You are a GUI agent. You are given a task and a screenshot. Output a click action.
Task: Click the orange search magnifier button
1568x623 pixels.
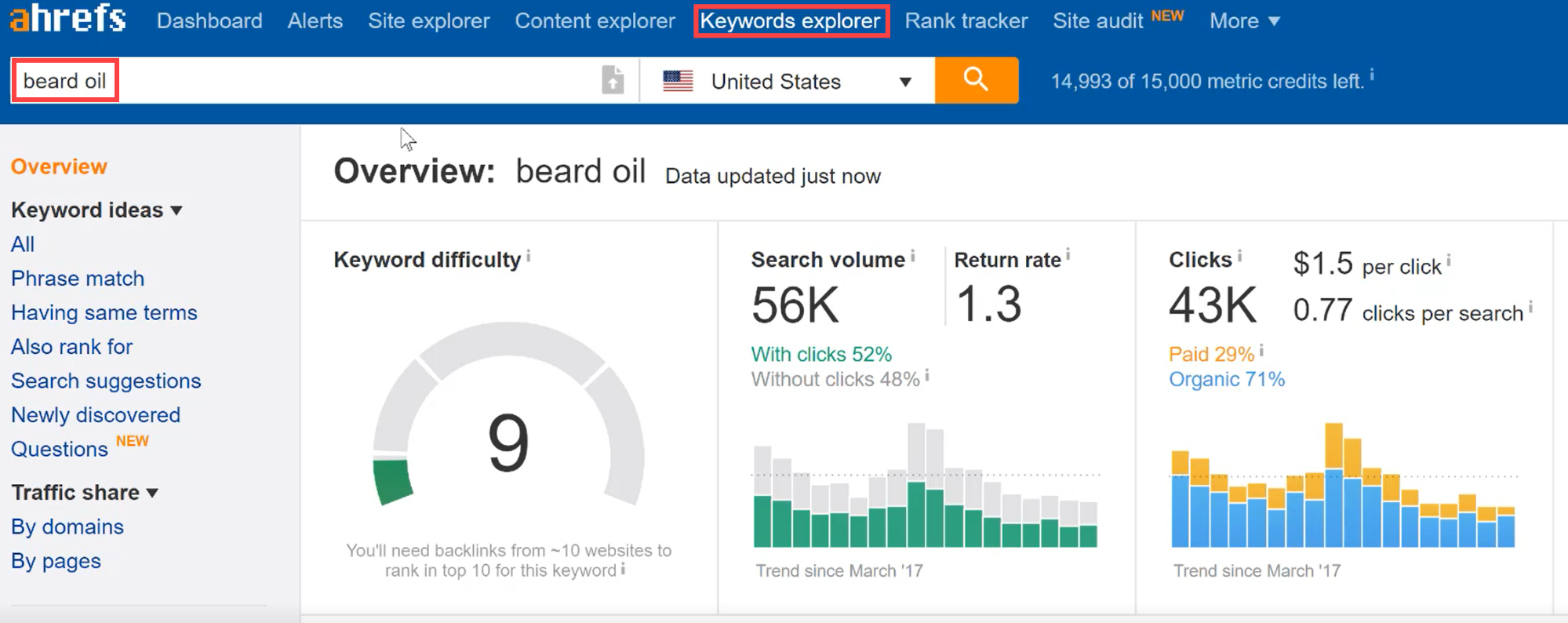pos(976,80)
